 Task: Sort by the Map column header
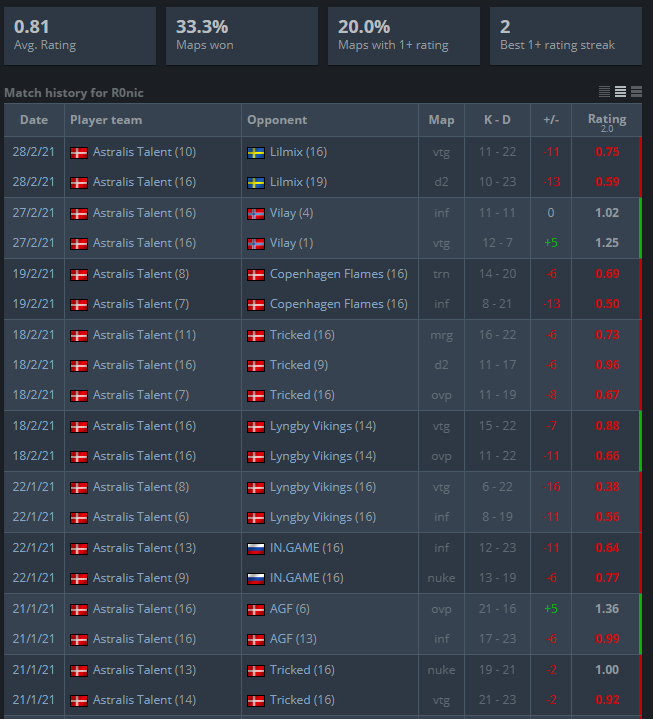coord(441,120)
